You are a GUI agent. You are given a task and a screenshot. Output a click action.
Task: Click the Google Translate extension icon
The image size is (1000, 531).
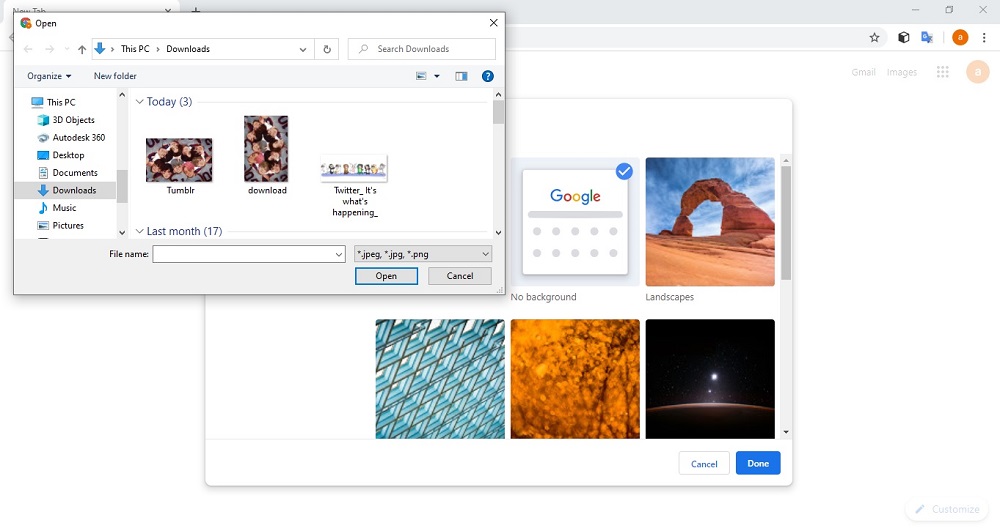click(927, 38)
